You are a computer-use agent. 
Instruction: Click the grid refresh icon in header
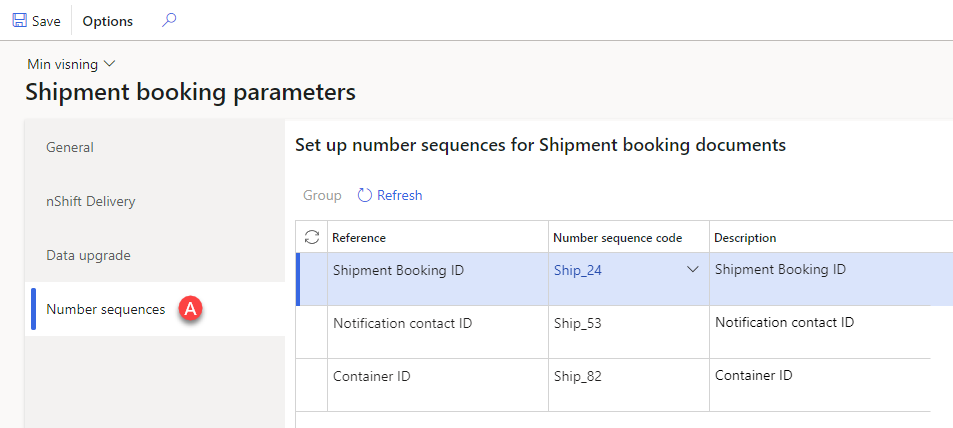pos(312,237)
